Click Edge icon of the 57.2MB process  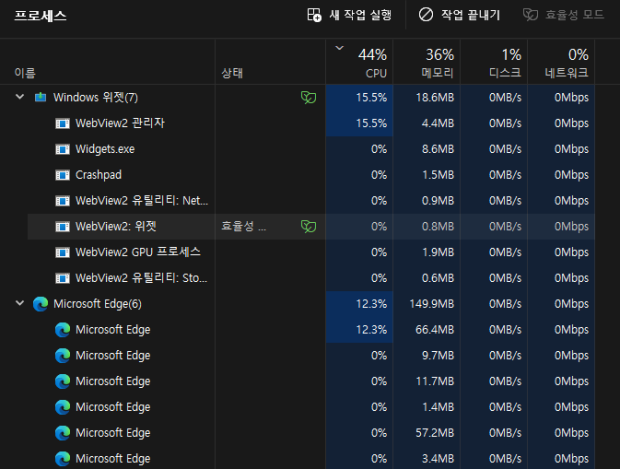[63, 433]
